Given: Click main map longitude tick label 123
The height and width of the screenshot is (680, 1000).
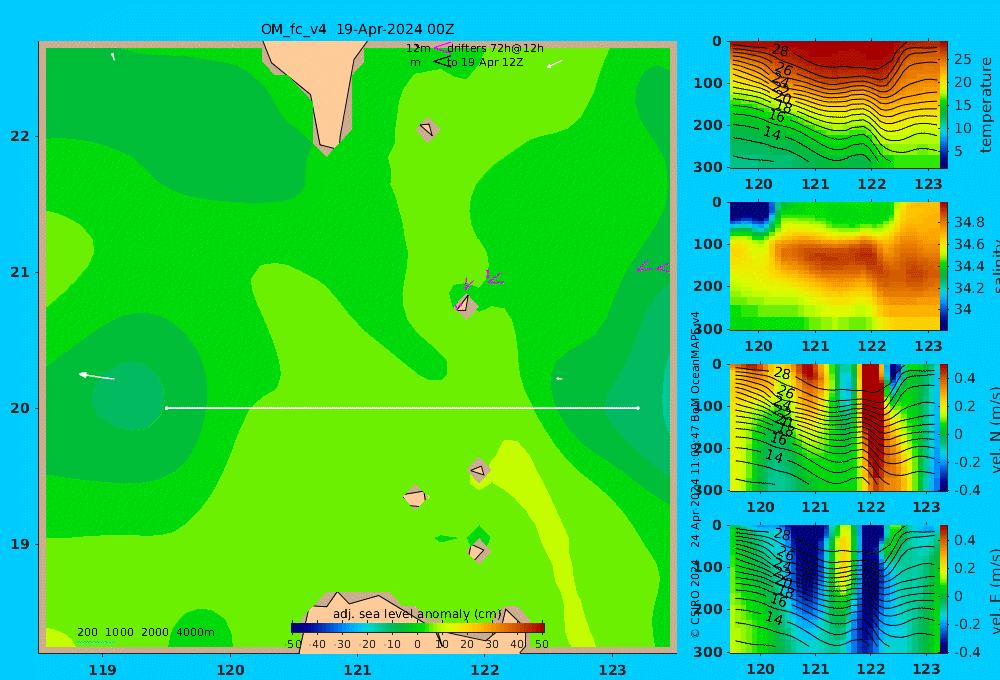Looking at the screenshot, I should click(612, 670).
